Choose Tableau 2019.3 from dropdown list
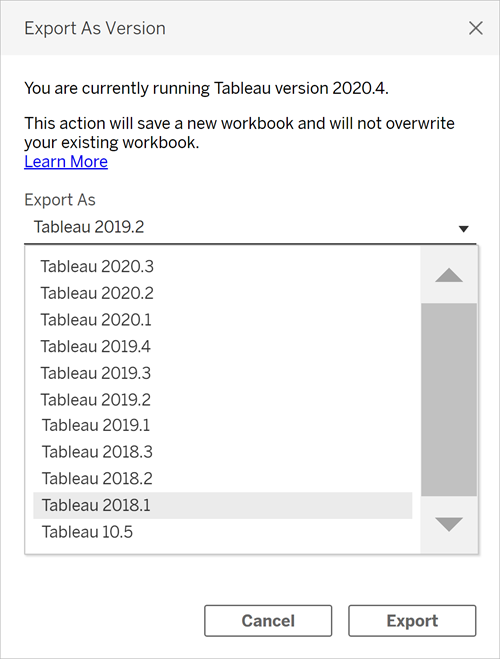Screen dimensions: 500x659 [x=223, y=373]
